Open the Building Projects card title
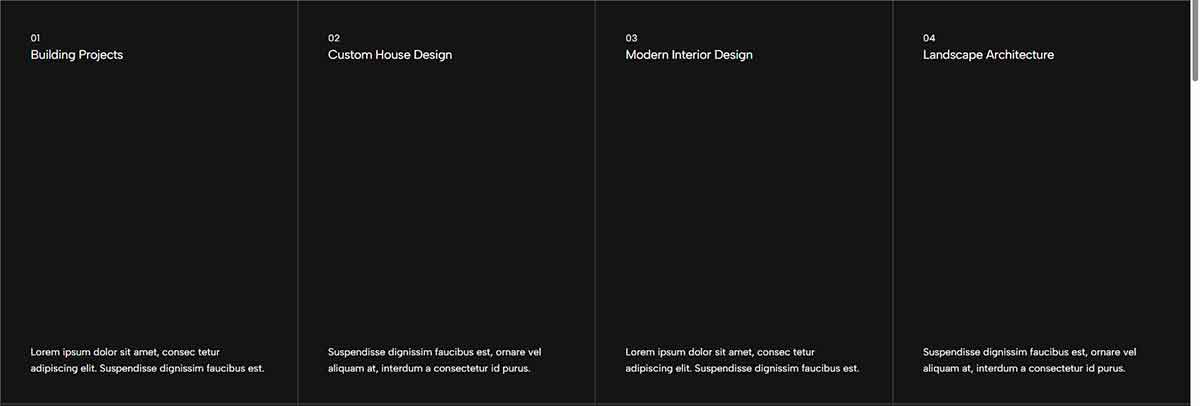The image size is (1200, 406). coord(77,55)
